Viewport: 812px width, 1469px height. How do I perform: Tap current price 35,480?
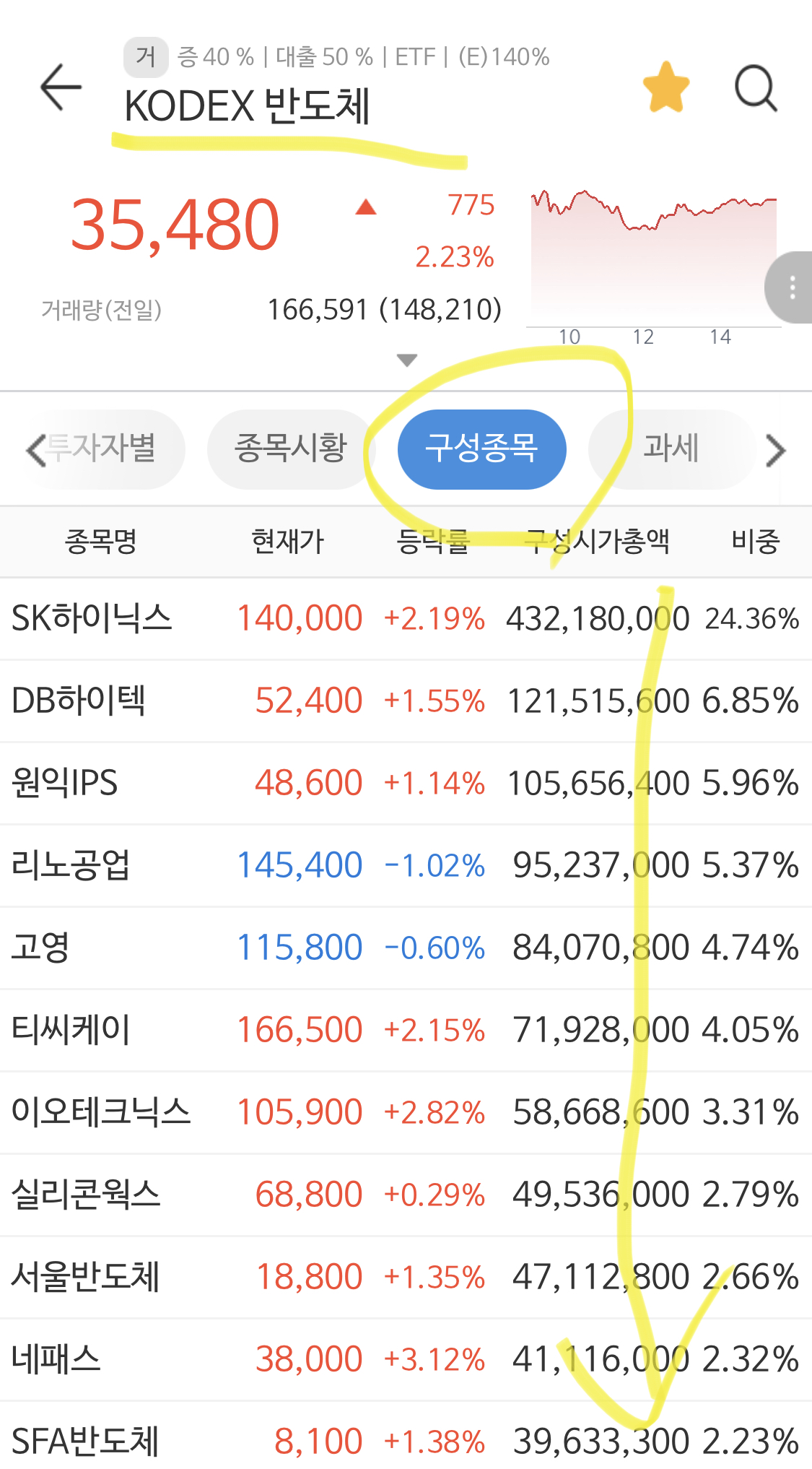tap(175, 225)
